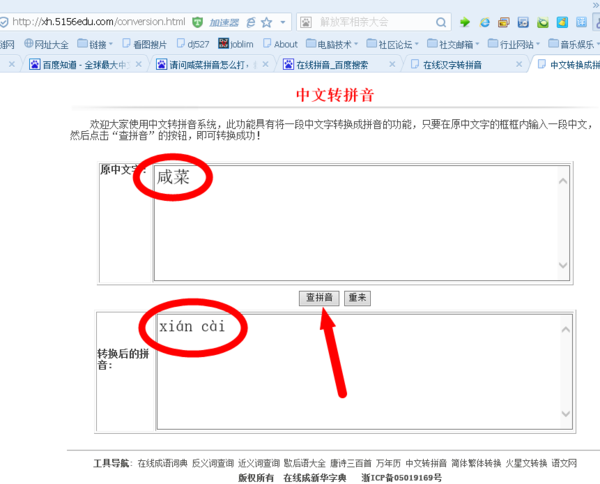
Task: Expand the 链接 bookmark folder
Action: pyautogui.click(x=95, y=44)
